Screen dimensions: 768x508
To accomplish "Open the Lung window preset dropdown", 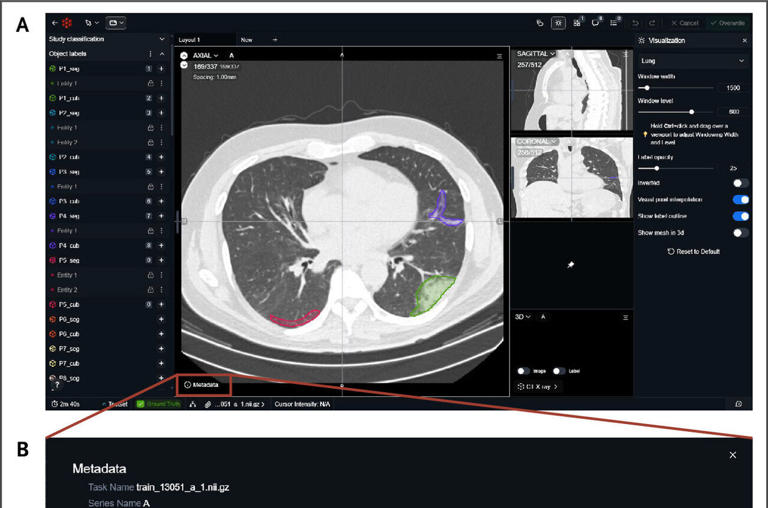I will 692,61.
